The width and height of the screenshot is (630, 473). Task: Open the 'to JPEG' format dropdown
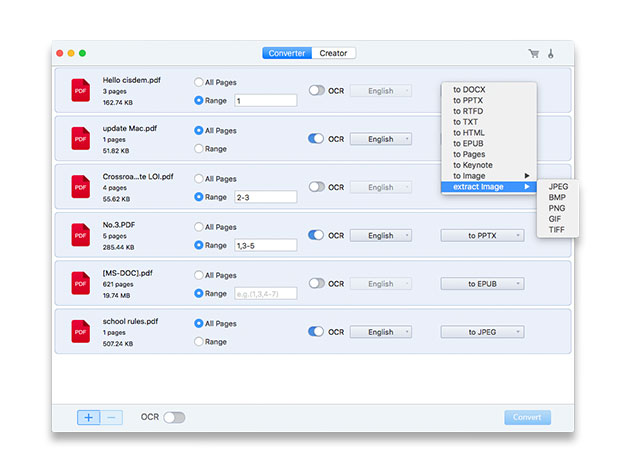(x=483, y=332)
